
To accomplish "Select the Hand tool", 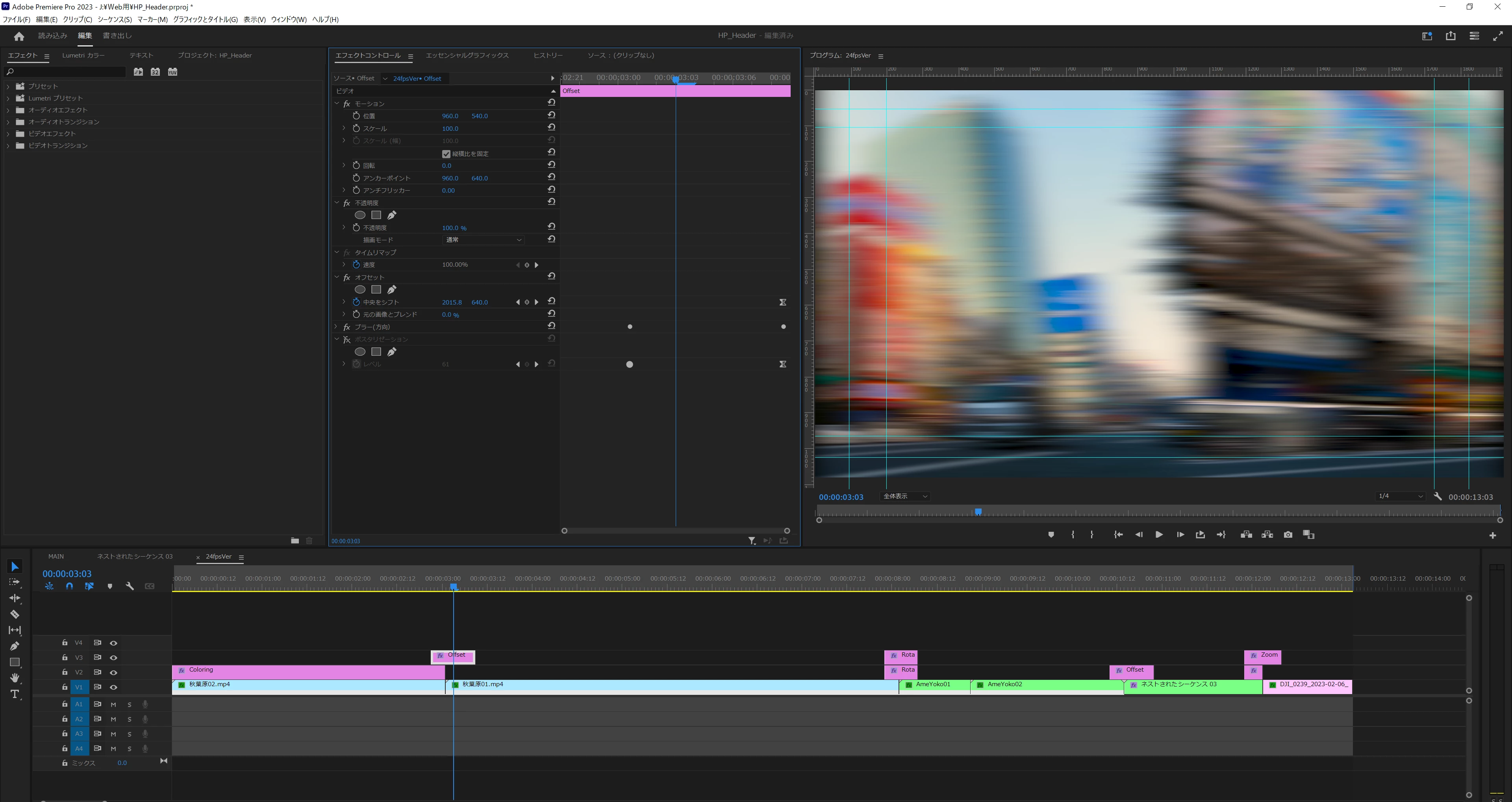I will (15, 678).
